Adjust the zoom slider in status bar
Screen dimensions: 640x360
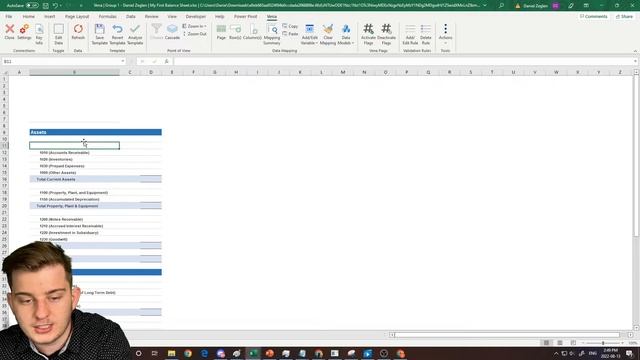click(x=603, y=343)
